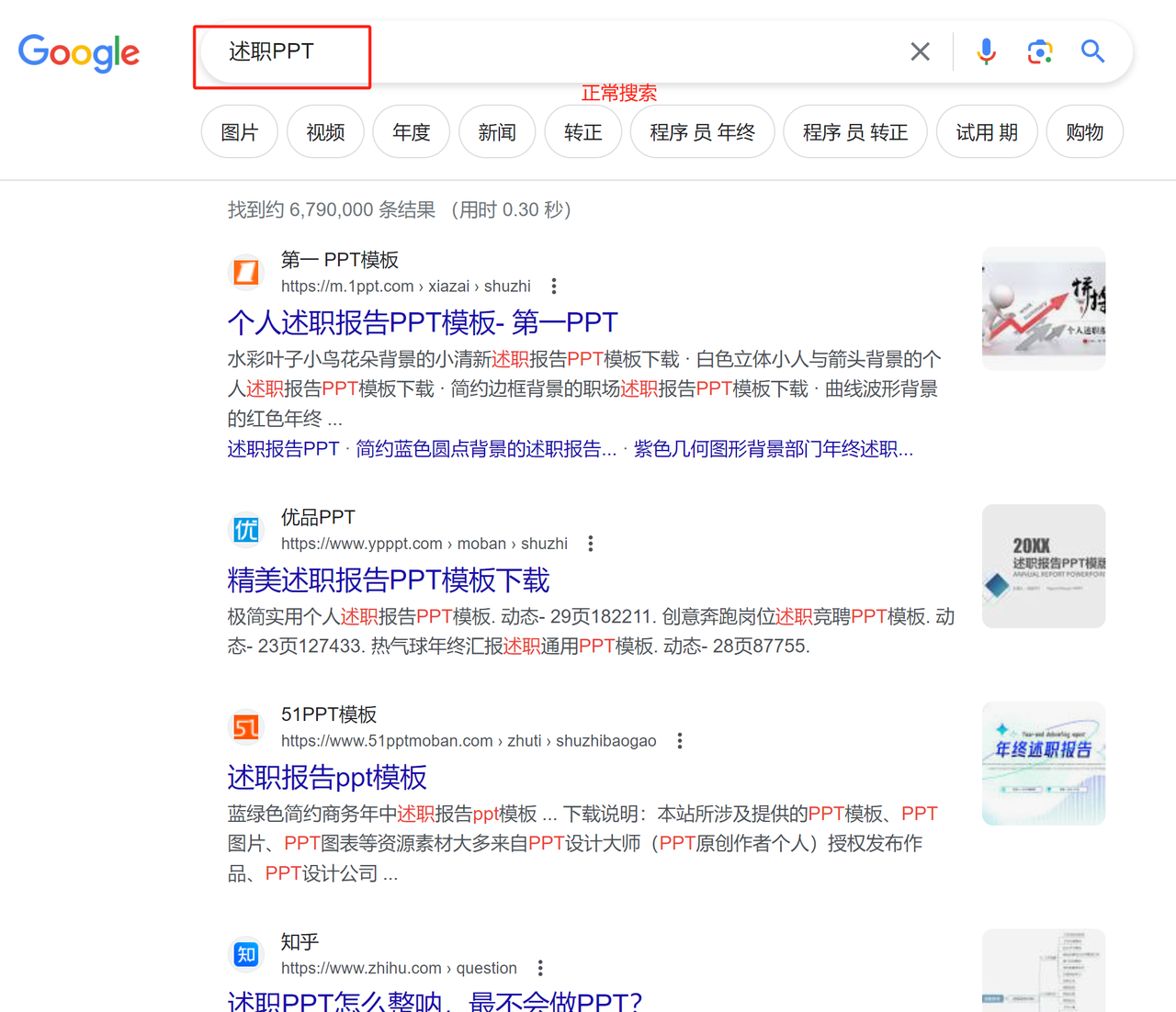1176x1012 pixels.
Task: Click the Google logo
Action: point(79,52)
